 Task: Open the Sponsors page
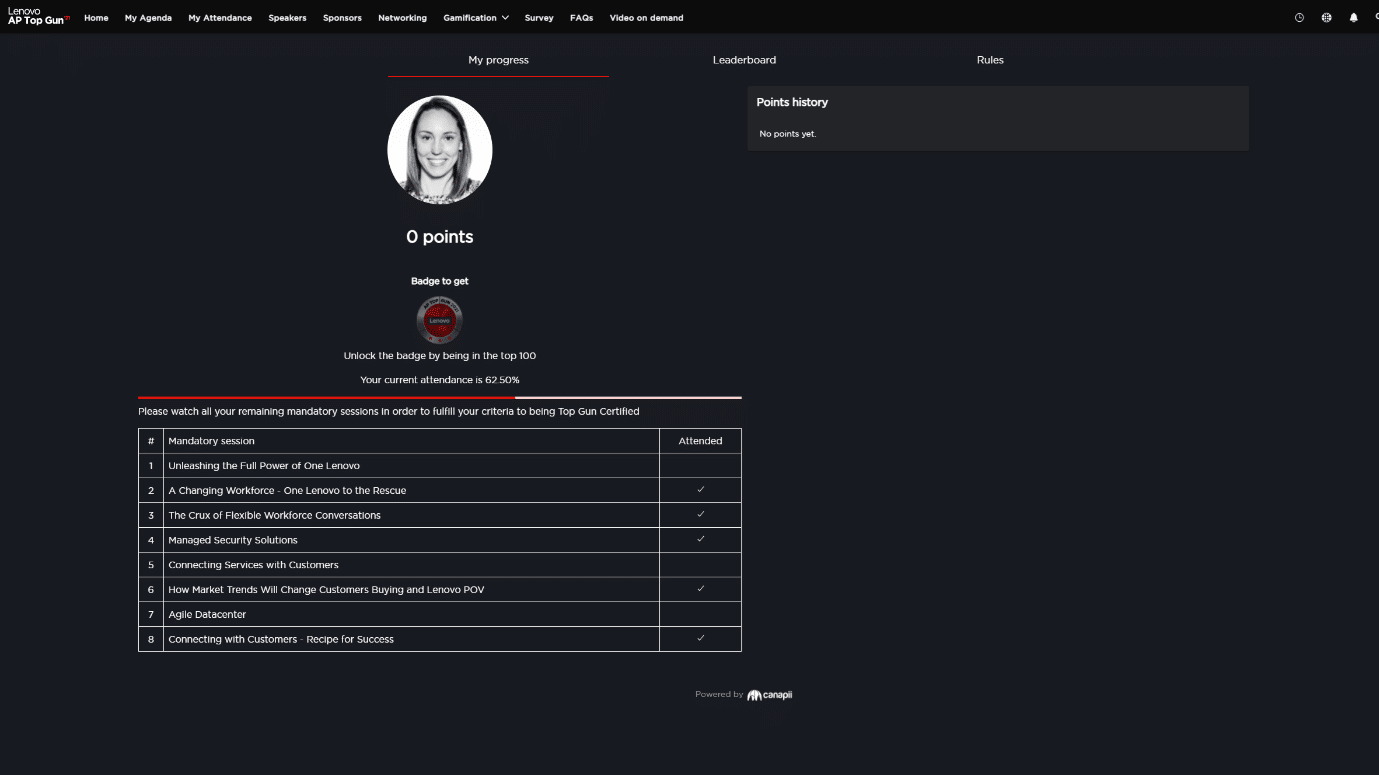point(342,18)
